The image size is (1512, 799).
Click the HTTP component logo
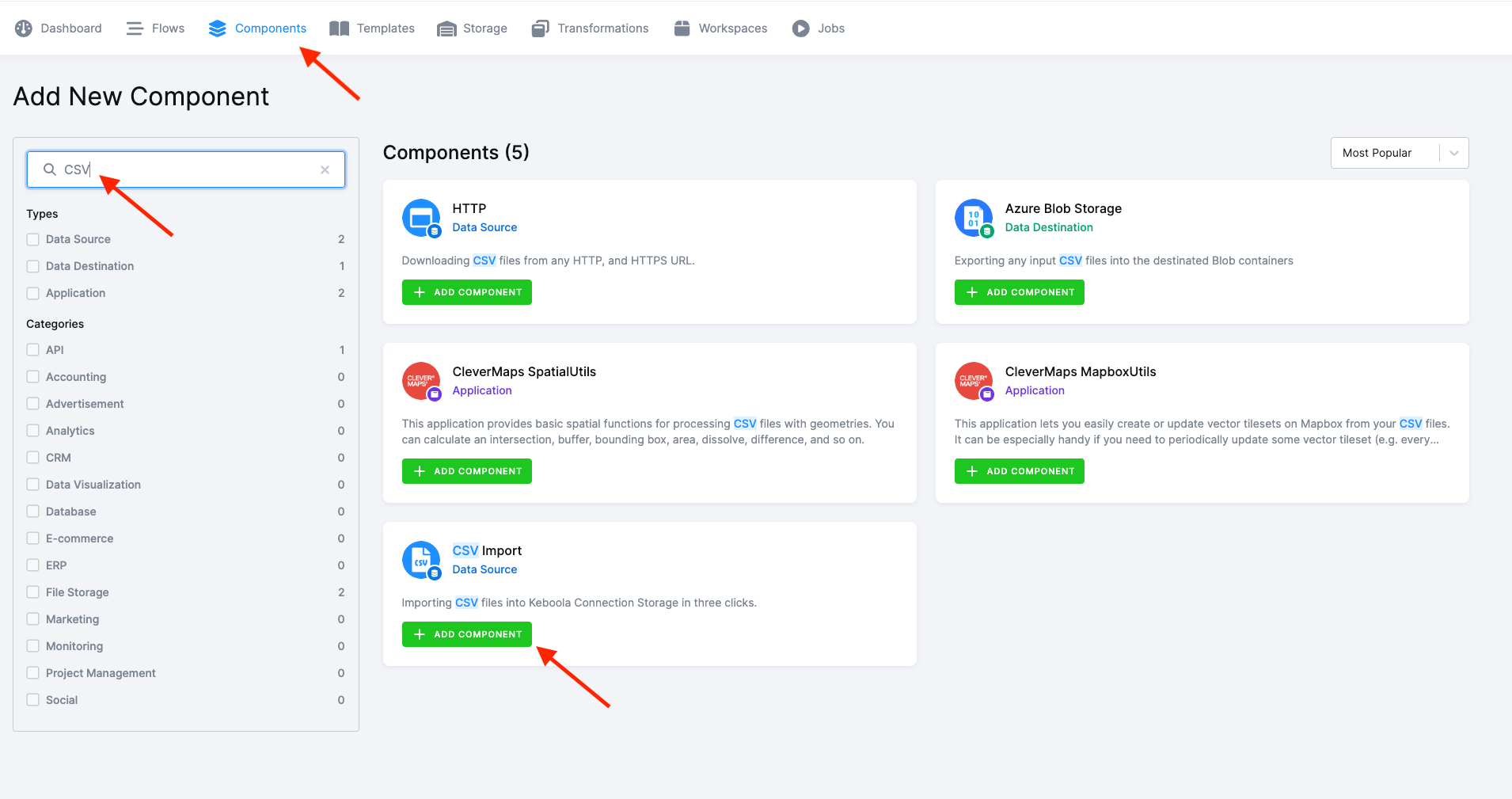pyautogui.click(x=421, y=218)
